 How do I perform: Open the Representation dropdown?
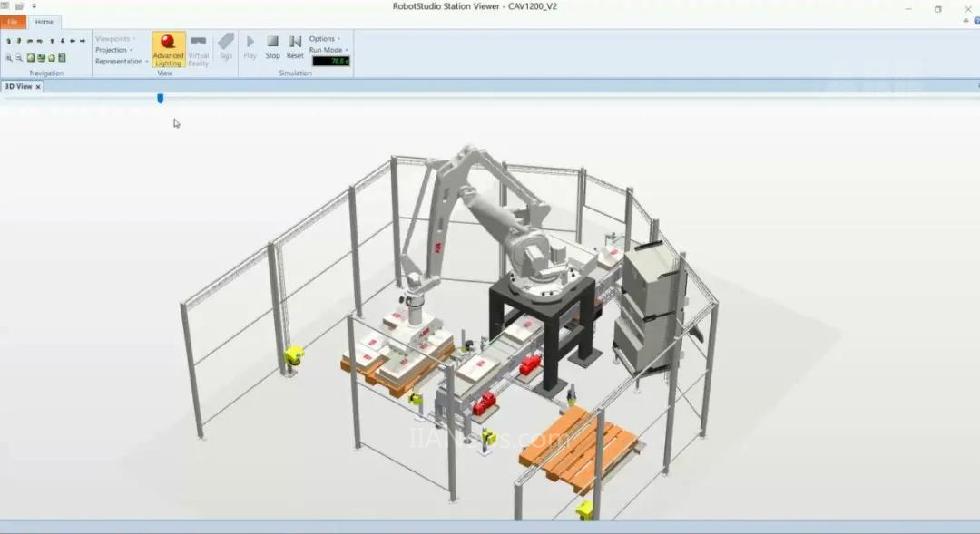(x=121, y=61)
